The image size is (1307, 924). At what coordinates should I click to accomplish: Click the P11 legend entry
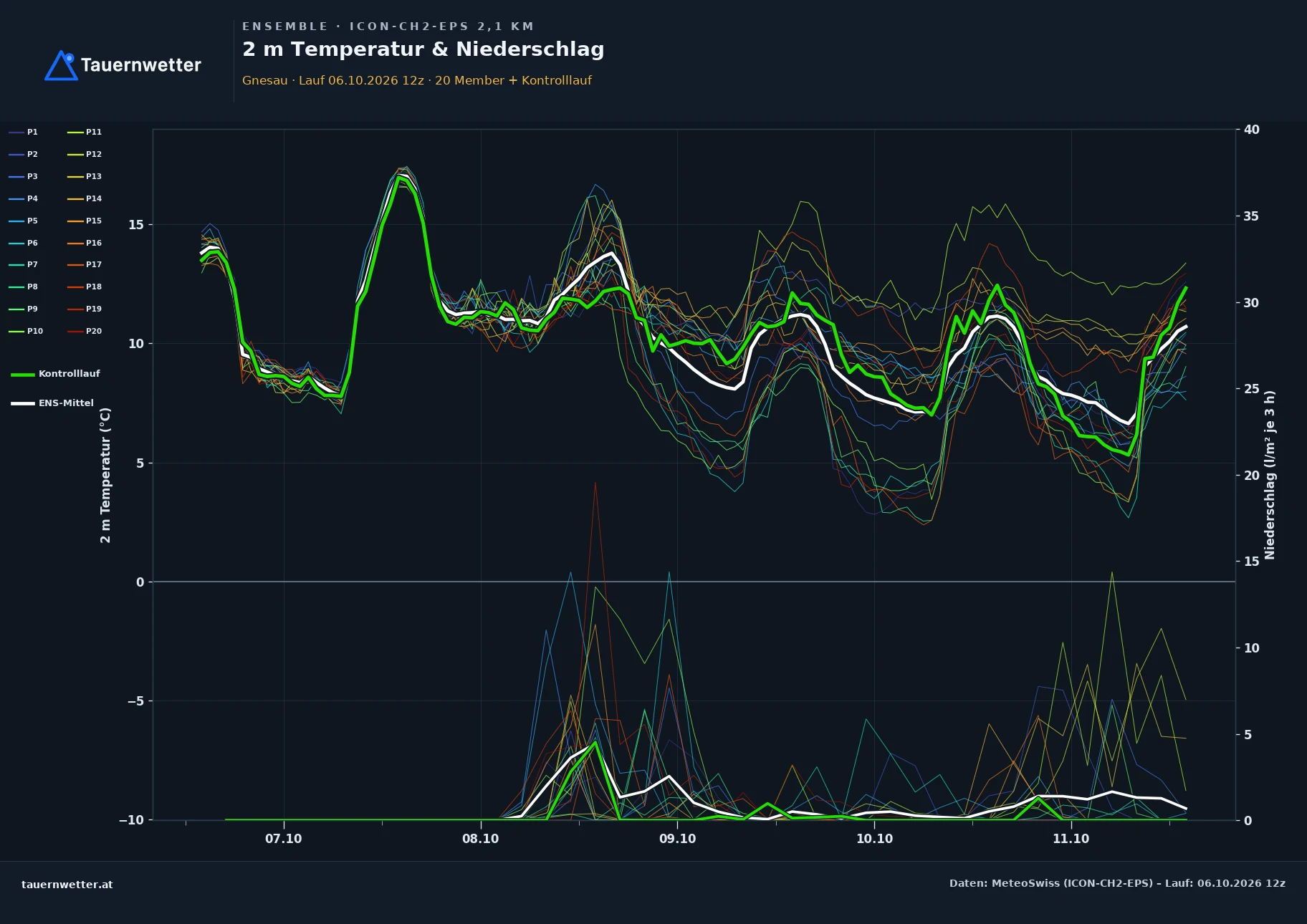tap(85, 132)
